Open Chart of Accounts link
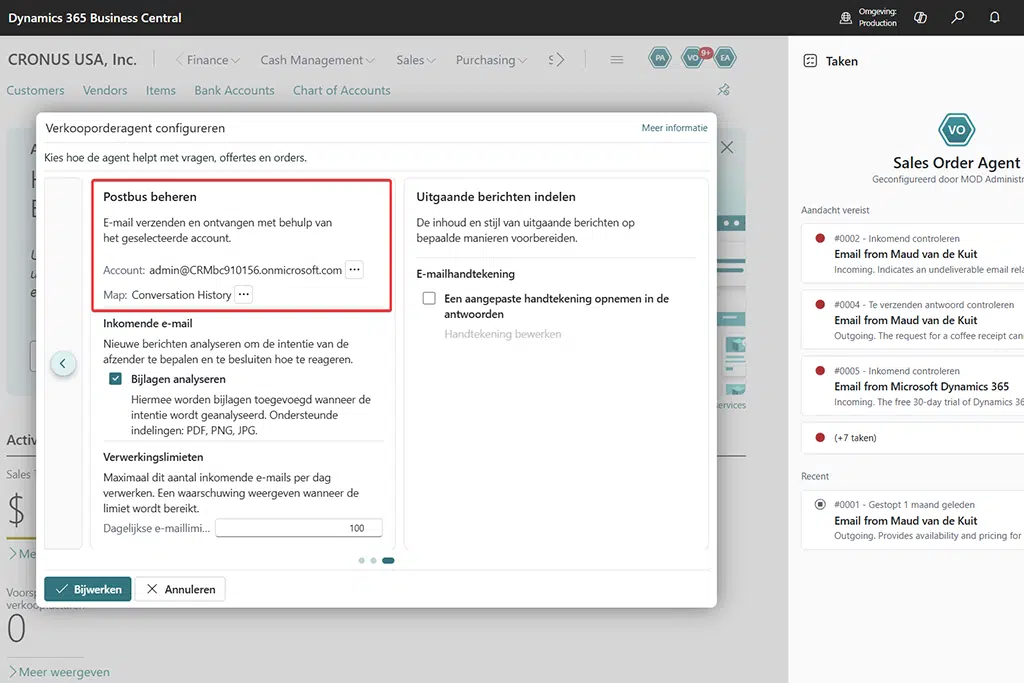This screenshot has height=683, width=1024. pyautogui.click(x=342, y=90)
